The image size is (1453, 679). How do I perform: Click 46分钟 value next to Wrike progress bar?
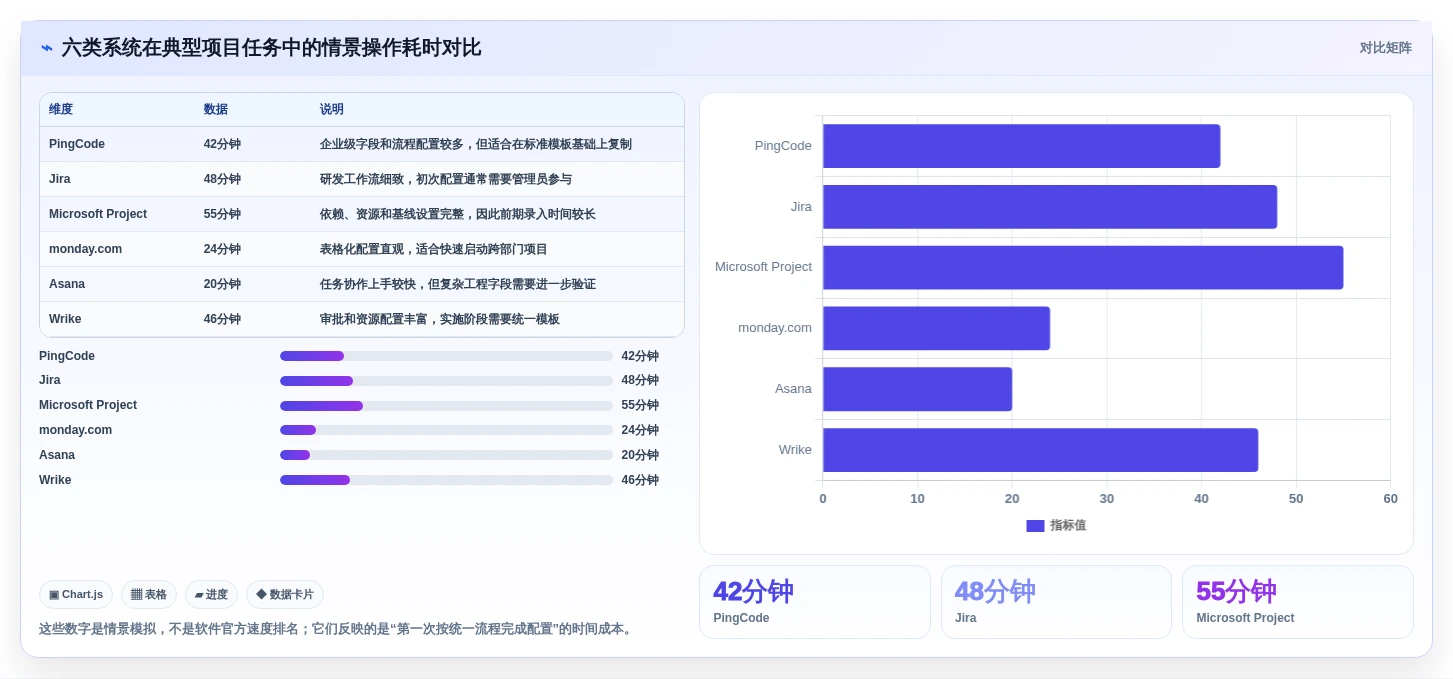[x=640, y=480]
